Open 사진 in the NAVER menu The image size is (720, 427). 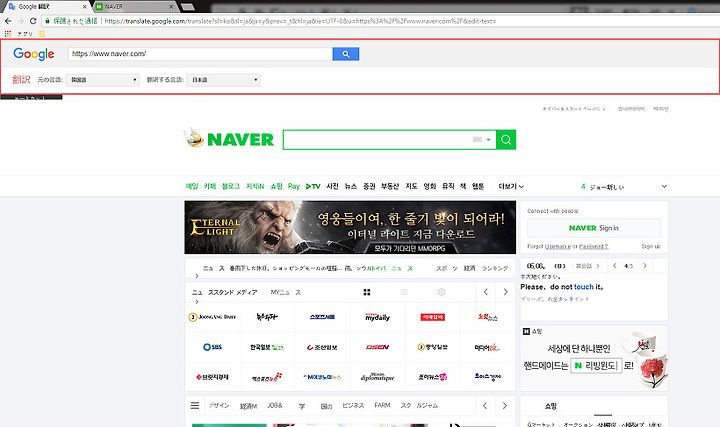332,186
